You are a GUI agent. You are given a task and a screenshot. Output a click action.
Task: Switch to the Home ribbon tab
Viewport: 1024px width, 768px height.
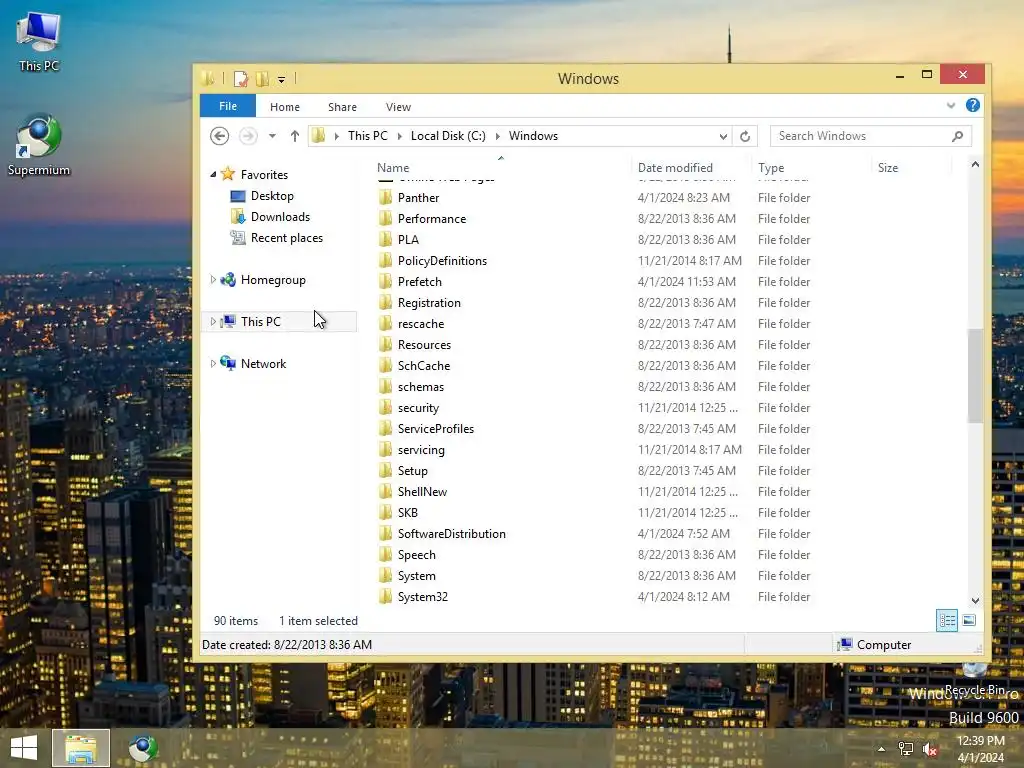click(x=285, y=106)
